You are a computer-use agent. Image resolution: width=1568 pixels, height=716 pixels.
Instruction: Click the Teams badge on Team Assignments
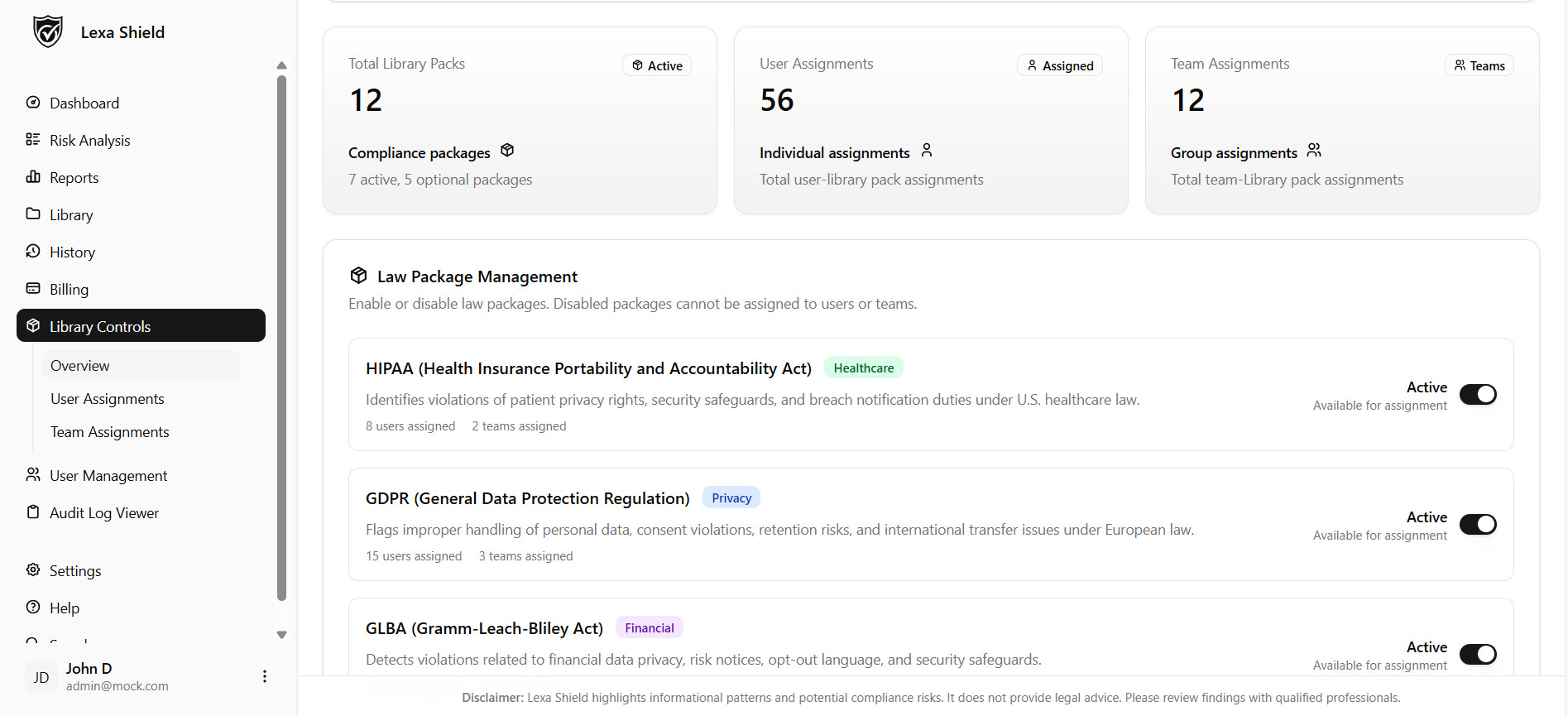click(x=1479, y=65)
